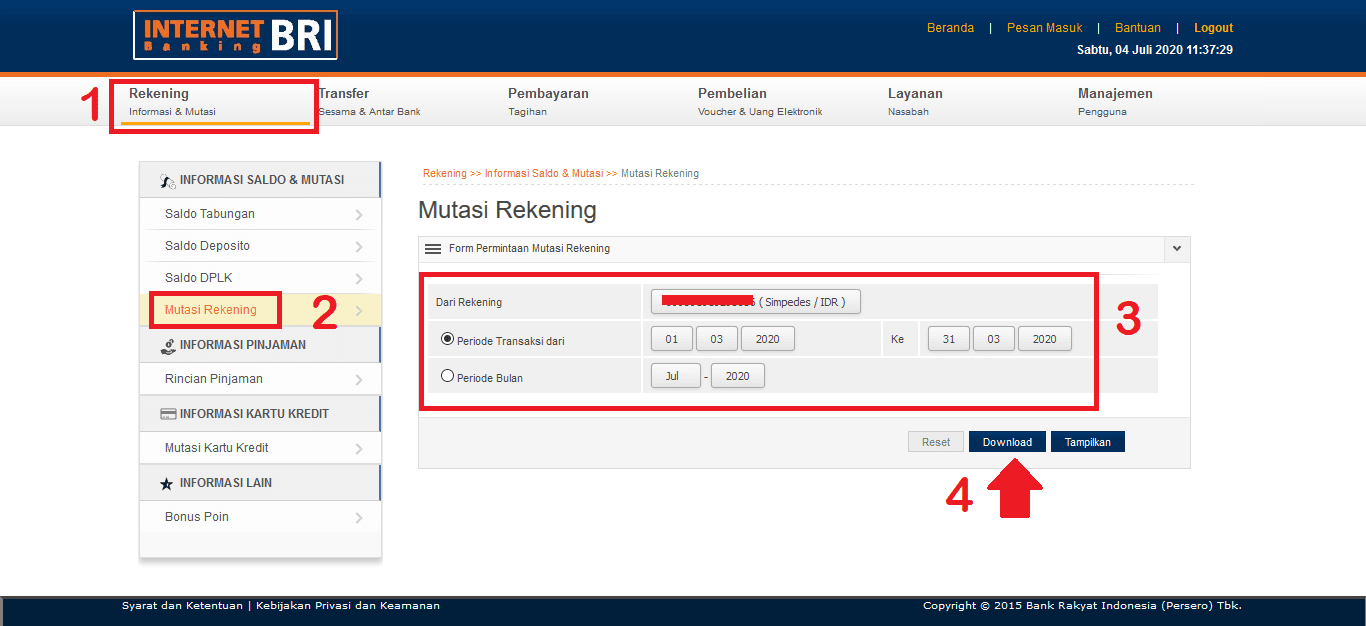The width and height of the screenshot is (1366, 626).
Task: Open the start day dropdown showing 01
Action: (672, 339)
